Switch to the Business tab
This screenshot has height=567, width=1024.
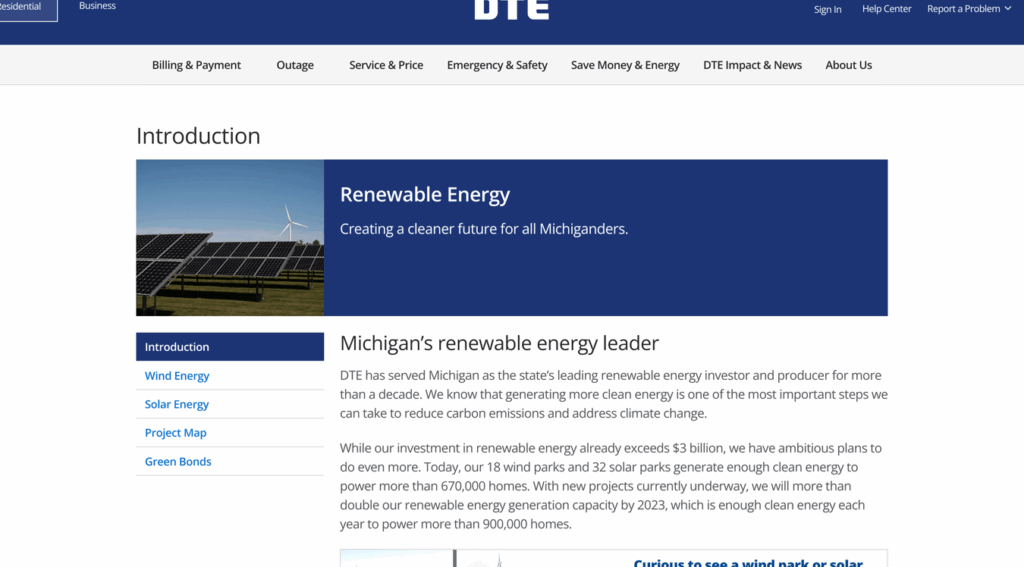[97, 6]
